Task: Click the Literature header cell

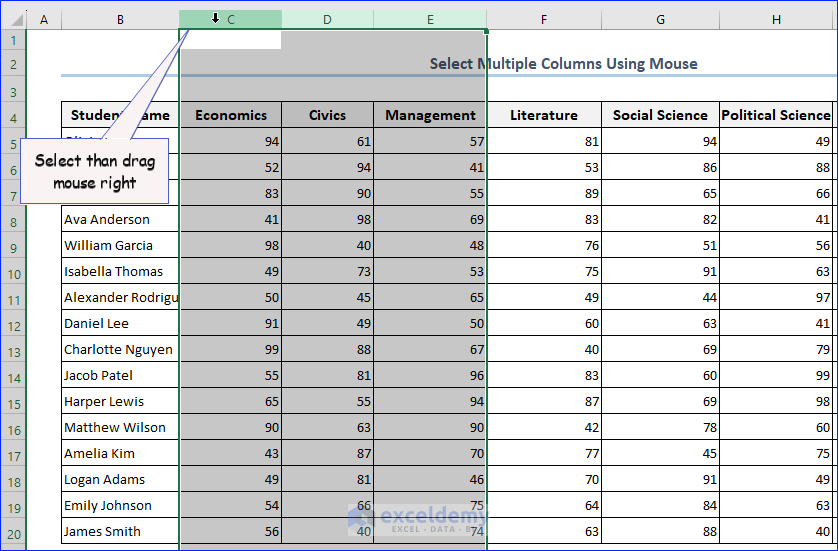Action: pos(544,115)
